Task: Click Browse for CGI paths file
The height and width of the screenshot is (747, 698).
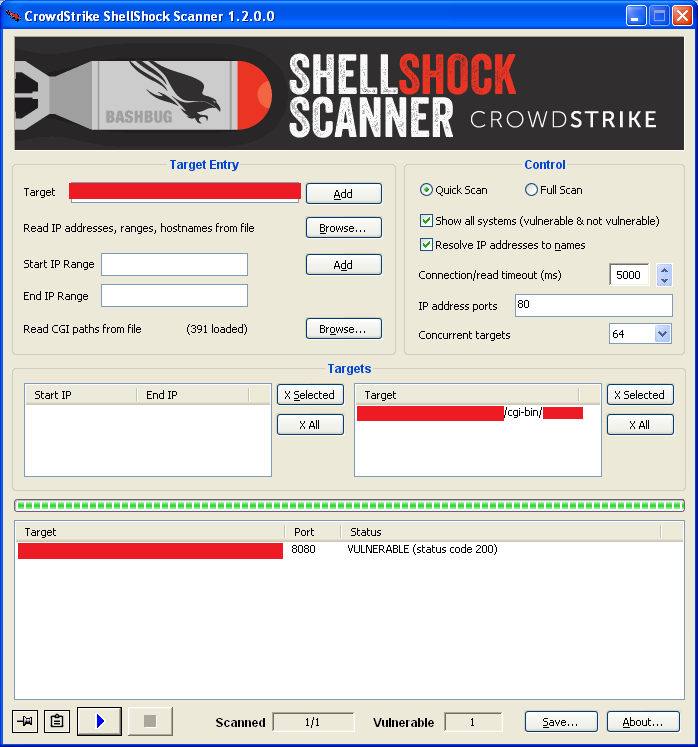Action: (x=344, y=329)
